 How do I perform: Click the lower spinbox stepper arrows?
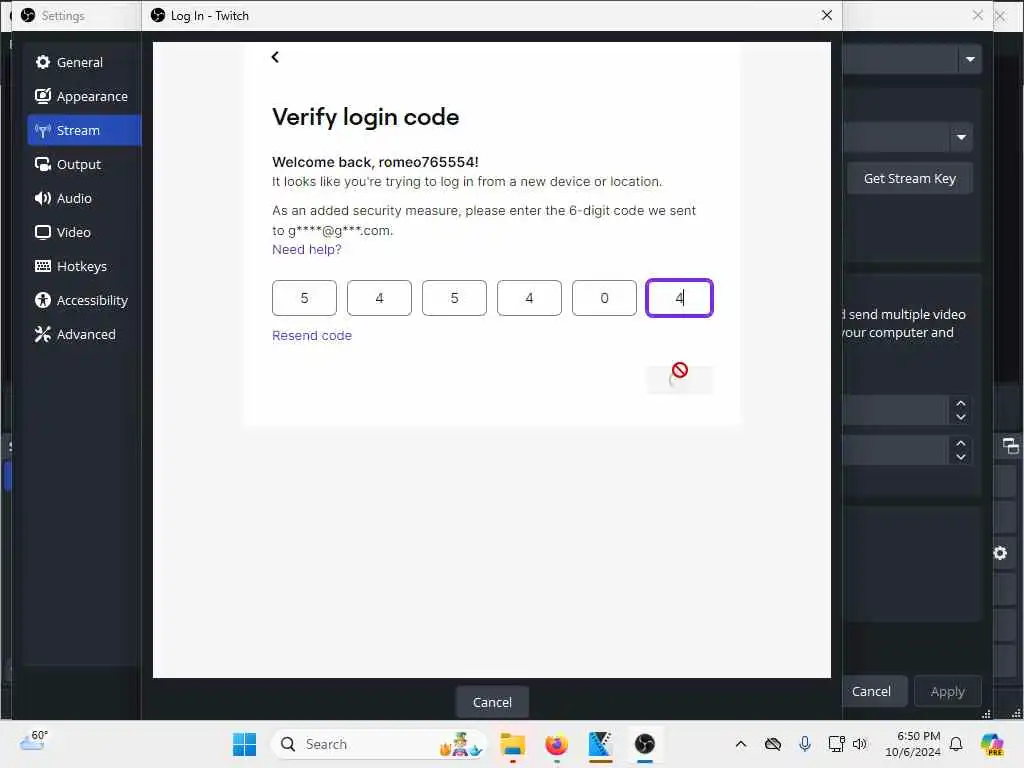pos(961,450)
